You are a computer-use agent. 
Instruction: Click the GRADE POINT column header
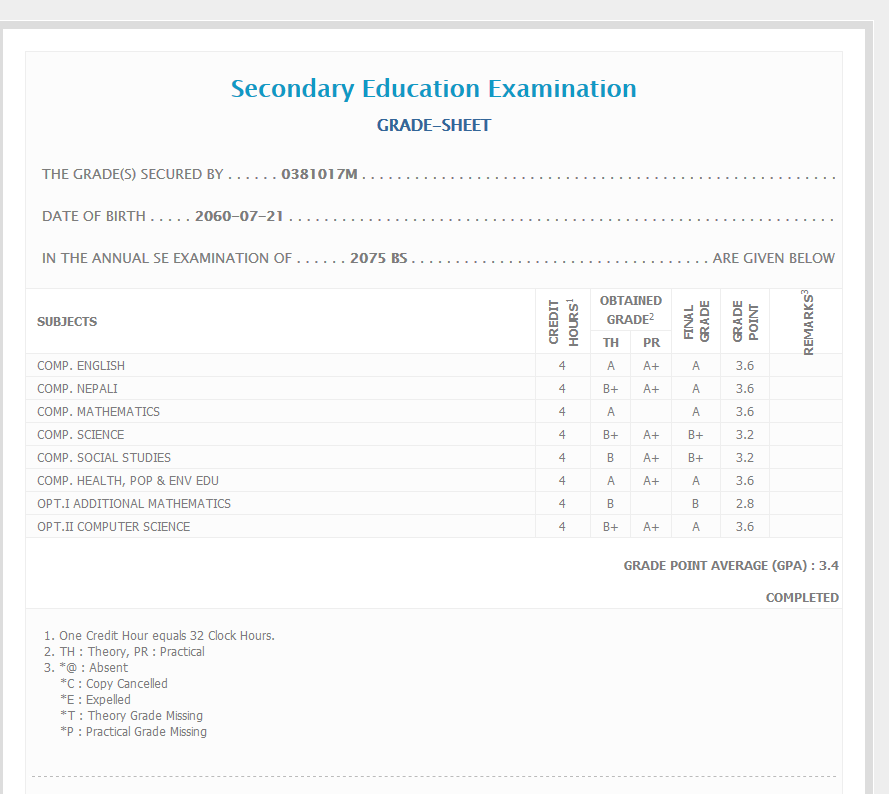[x=745, y=322]
